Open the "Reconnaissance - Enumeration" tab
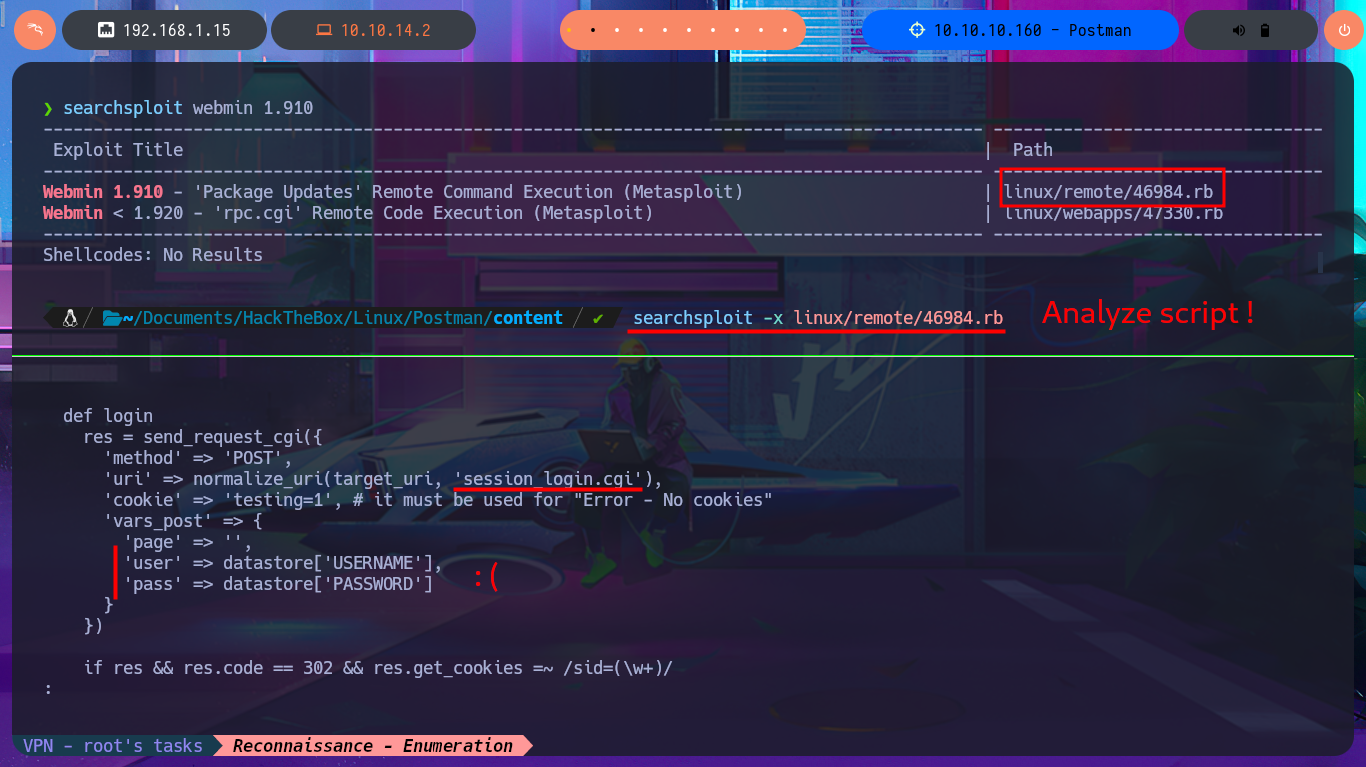This screenshot has height=767, width=1366. pos(372,746)
